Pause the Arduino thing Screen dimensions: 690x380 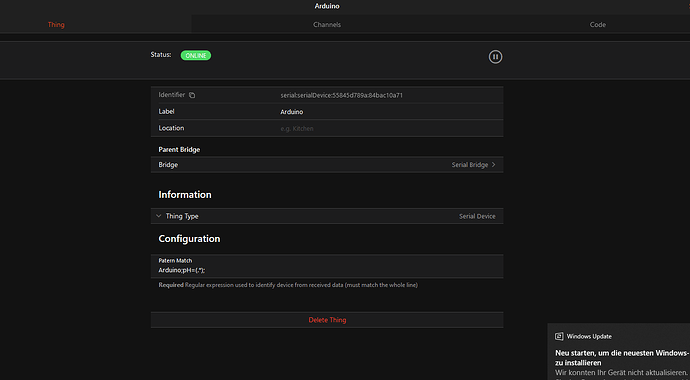495,57
